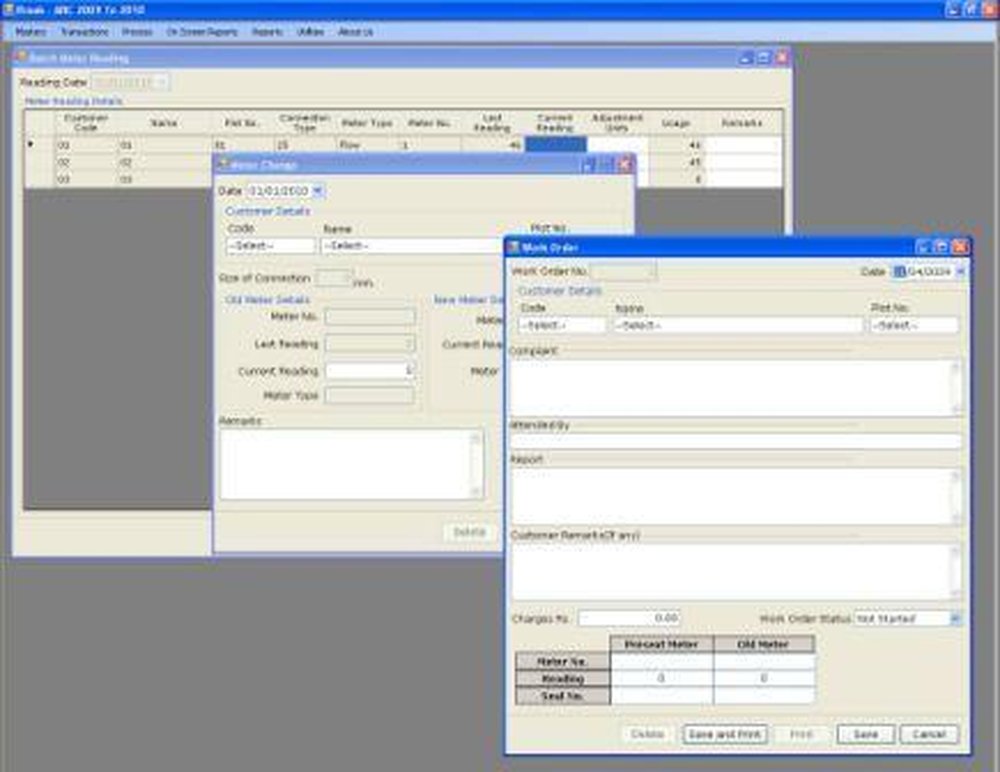Screen dimensions: 1000x772
Task: Click the Attended By field
Action: pos(737,441)
